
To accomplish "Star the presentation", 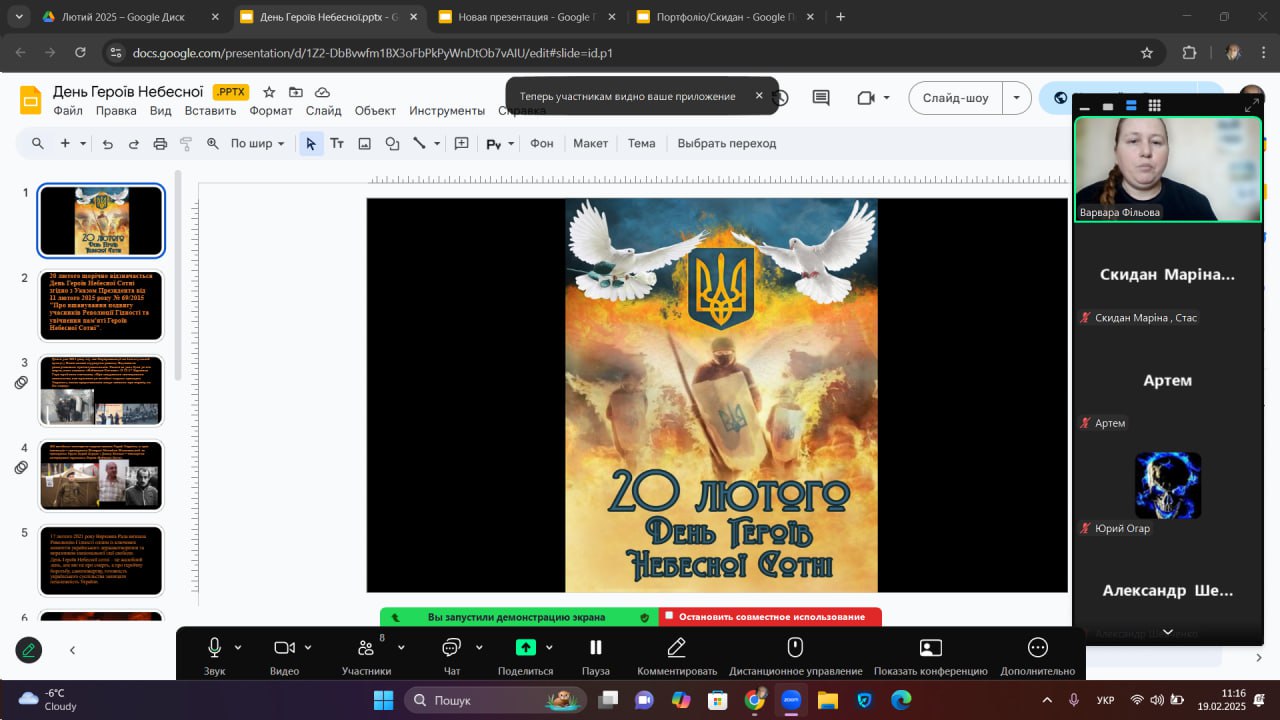I will click(269, 92).
